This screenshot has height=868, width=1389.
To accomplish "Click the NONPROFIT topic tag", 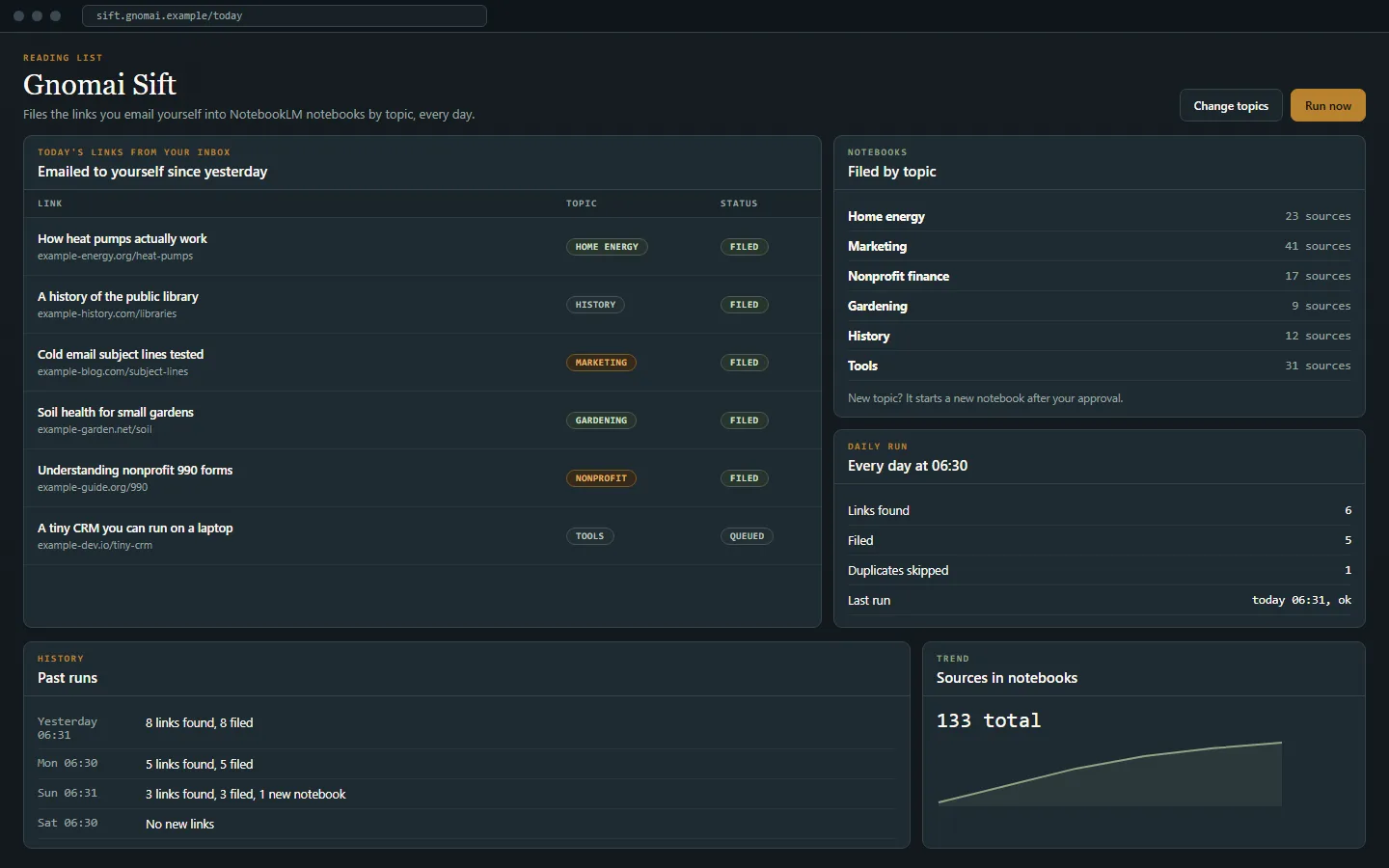I will 601,478.
